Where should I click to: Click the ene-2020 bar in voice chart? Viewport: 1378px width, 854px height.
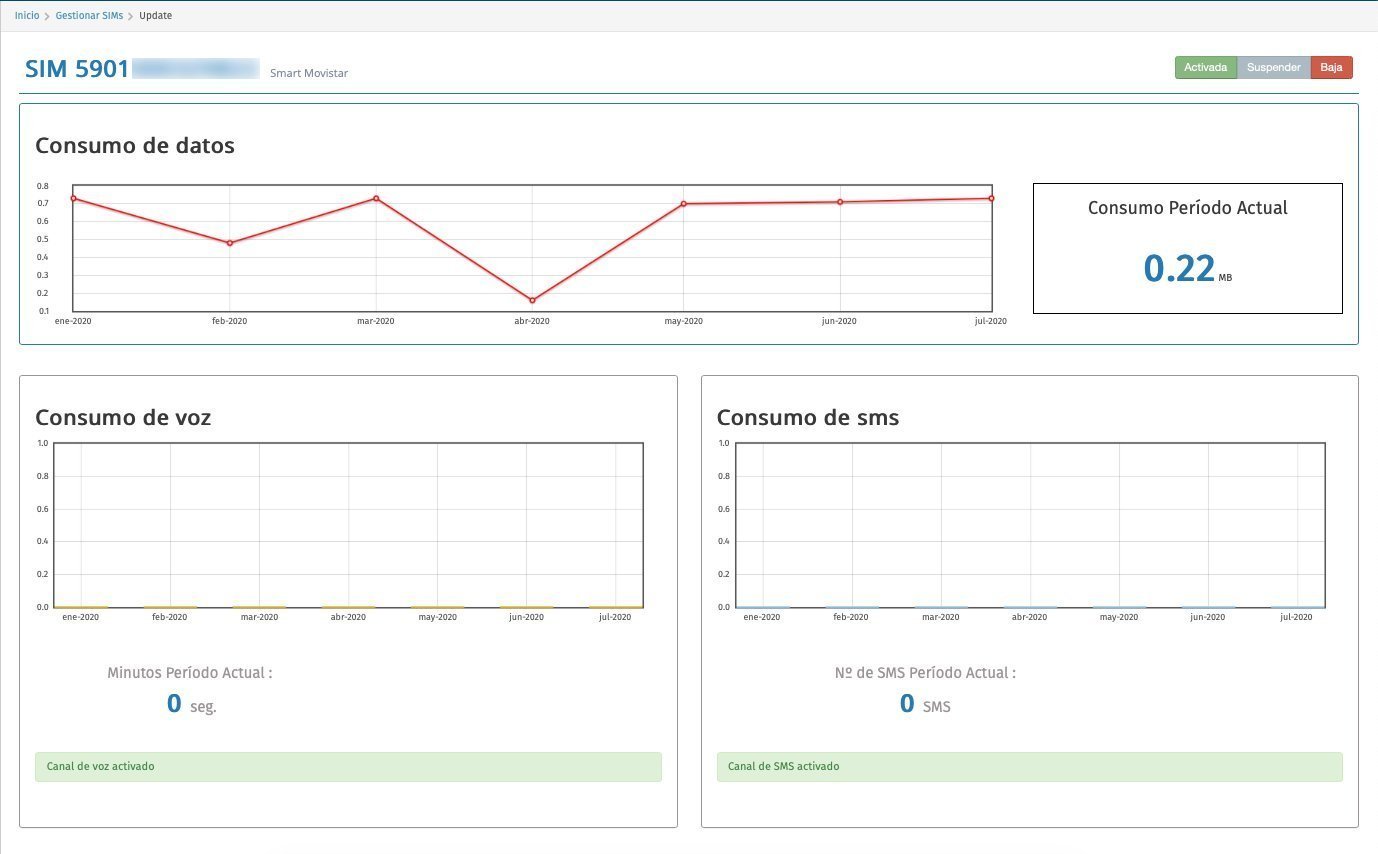coord(80,606)
